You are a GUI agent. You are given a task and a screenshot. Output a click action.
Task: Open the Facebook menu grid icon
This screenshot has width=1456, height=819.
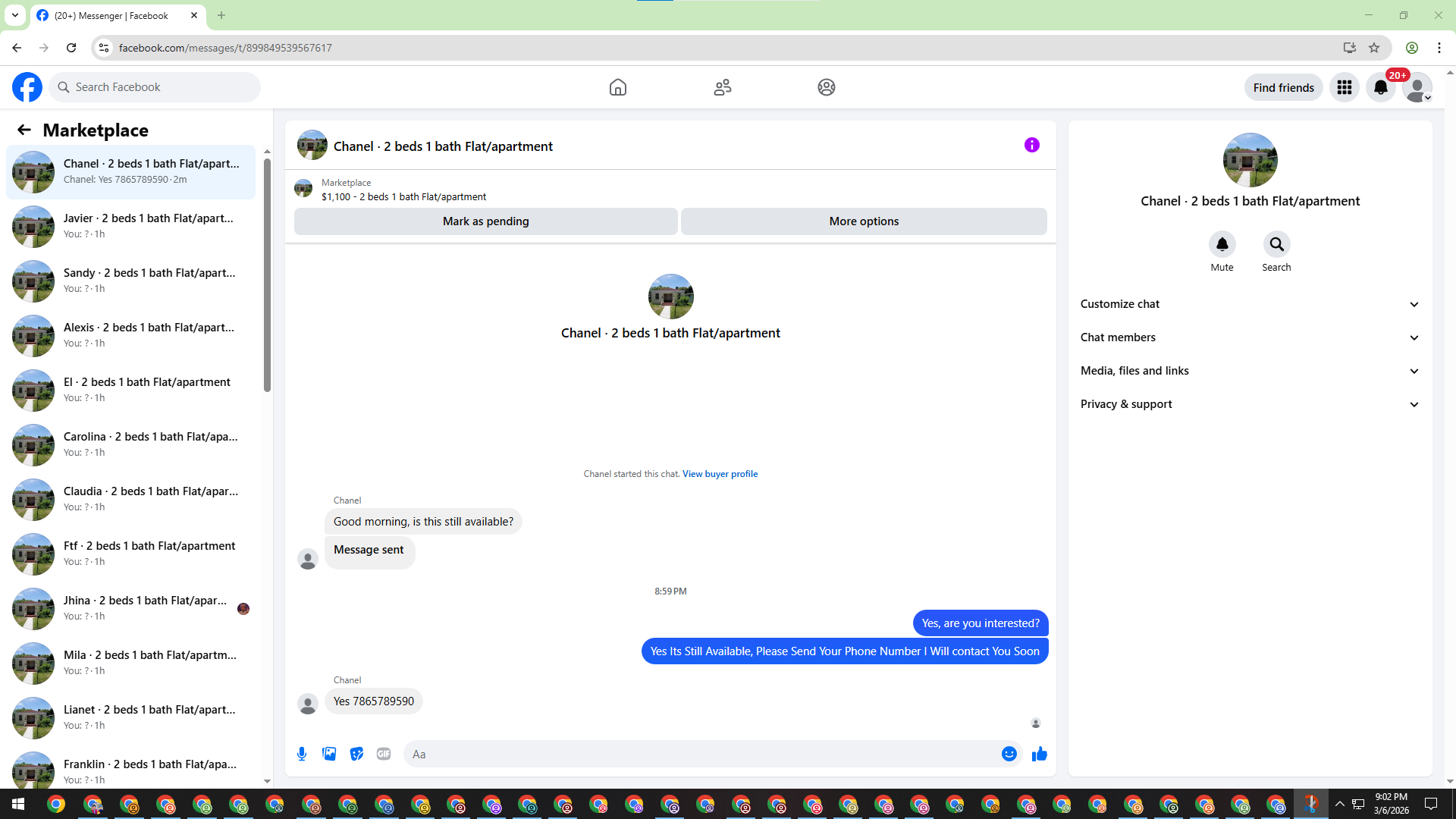1345,88
